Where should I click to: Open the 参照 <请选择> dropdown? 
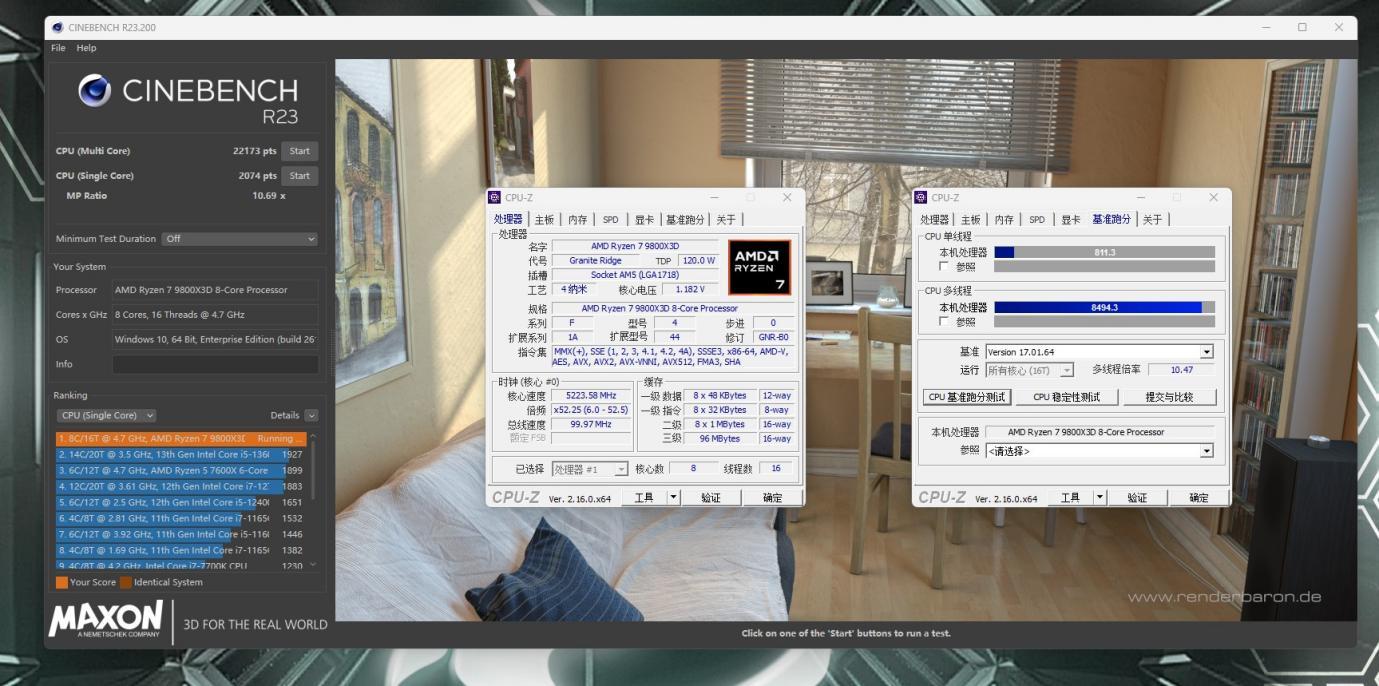pos(1099,451)
